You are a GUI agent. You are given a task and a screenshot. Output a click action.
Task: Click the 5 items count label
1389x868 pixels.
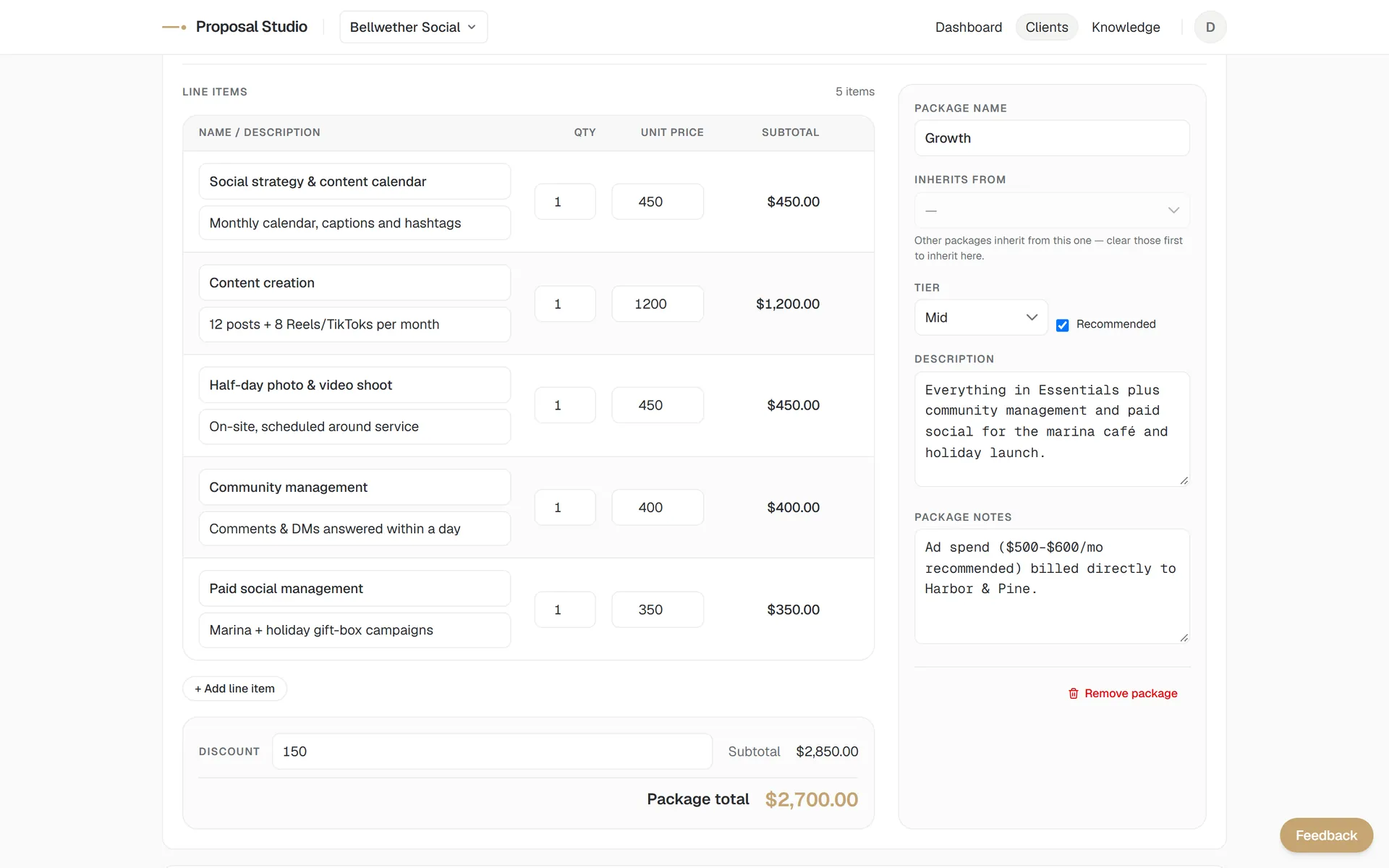click(x=855, y=92)
